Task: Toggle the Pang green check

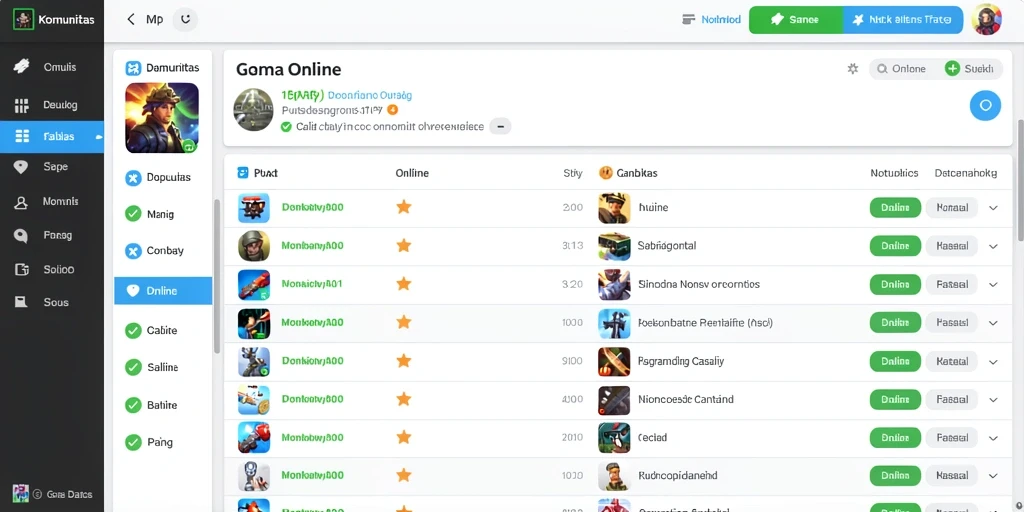Action: point(133,442)
